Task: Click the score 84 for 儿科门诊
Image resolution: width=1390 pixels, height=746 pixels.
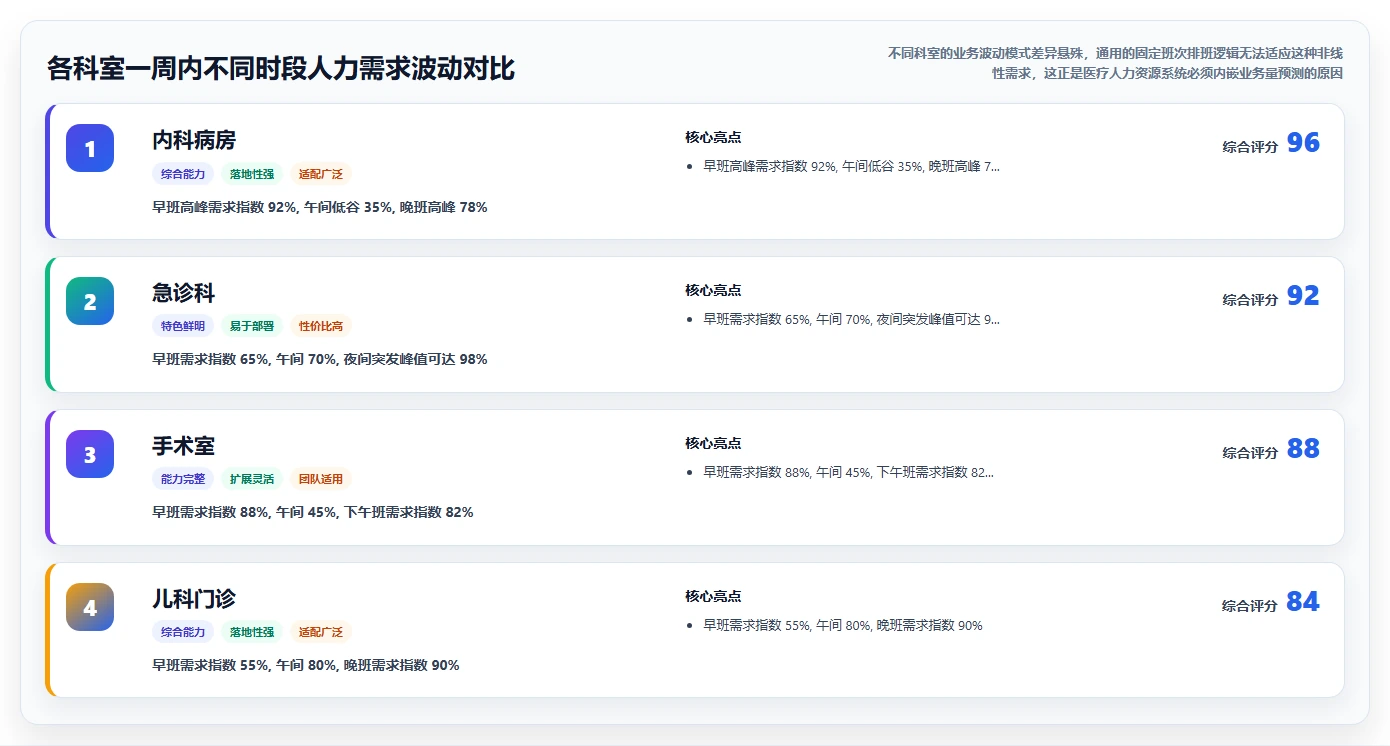Action: coord(1303,602)
